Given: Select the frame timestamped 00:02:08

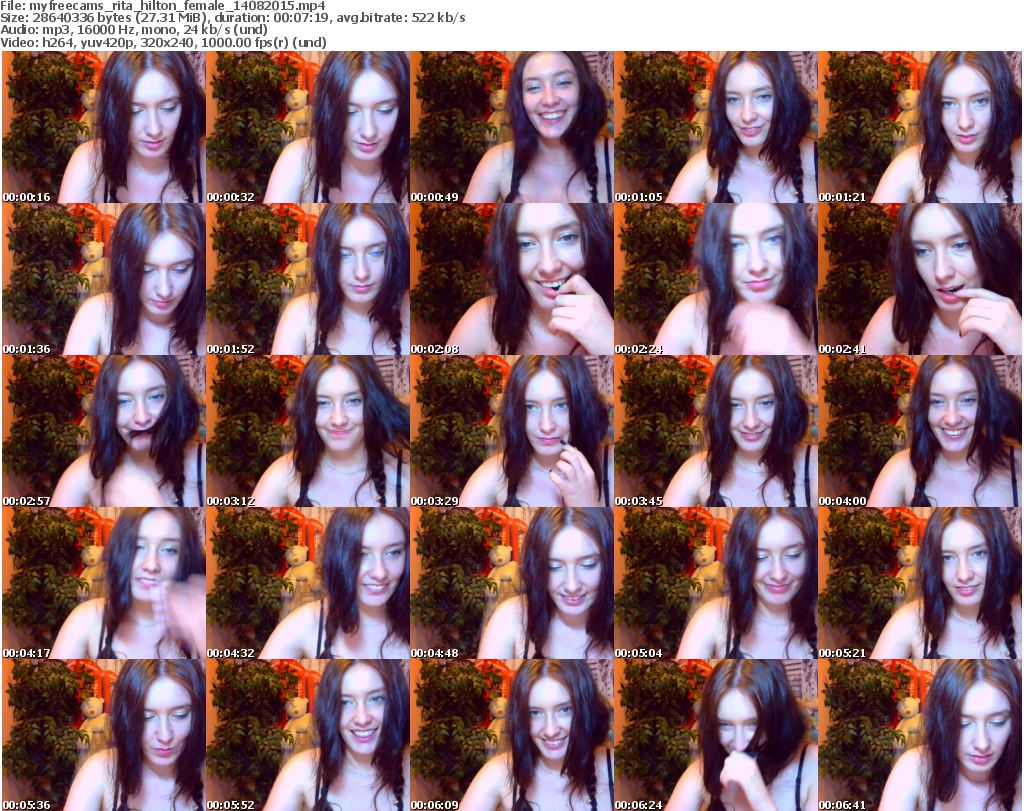Looking at the screenshot, I should 512,279.
